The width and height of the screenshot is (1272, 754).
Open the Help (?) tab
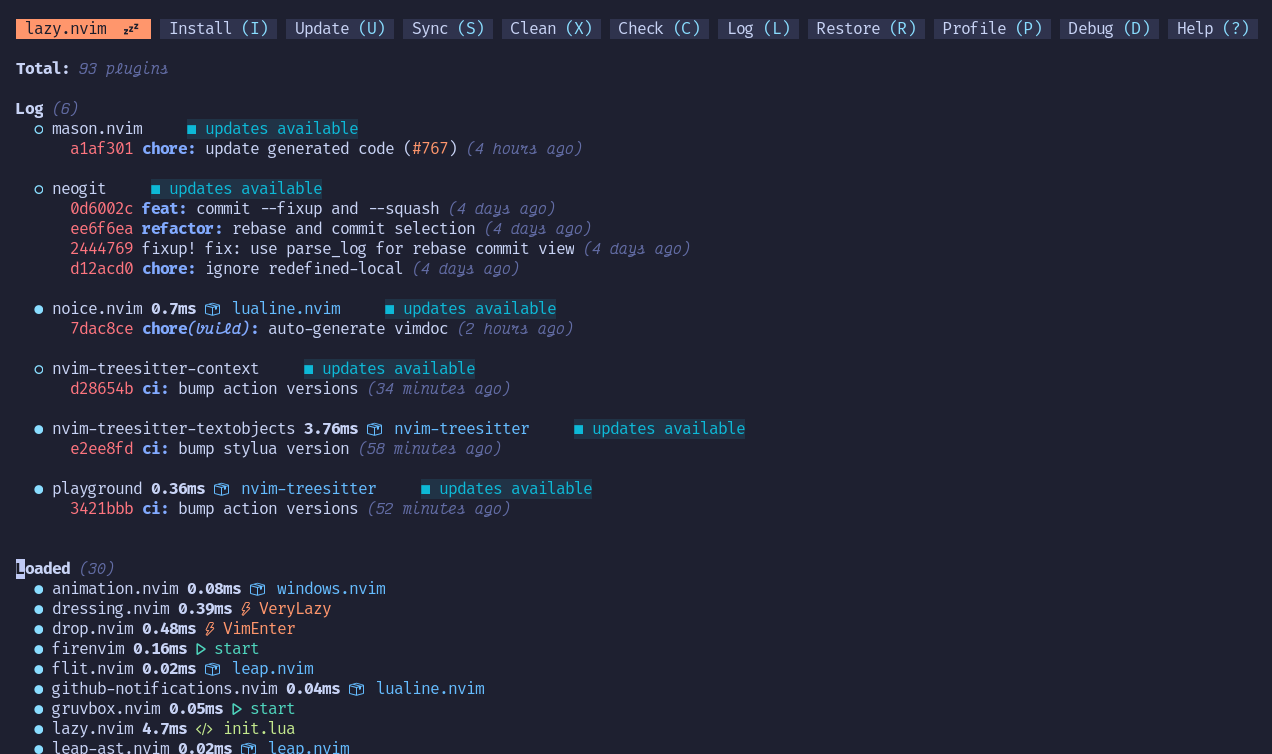tap(1212, 28)
